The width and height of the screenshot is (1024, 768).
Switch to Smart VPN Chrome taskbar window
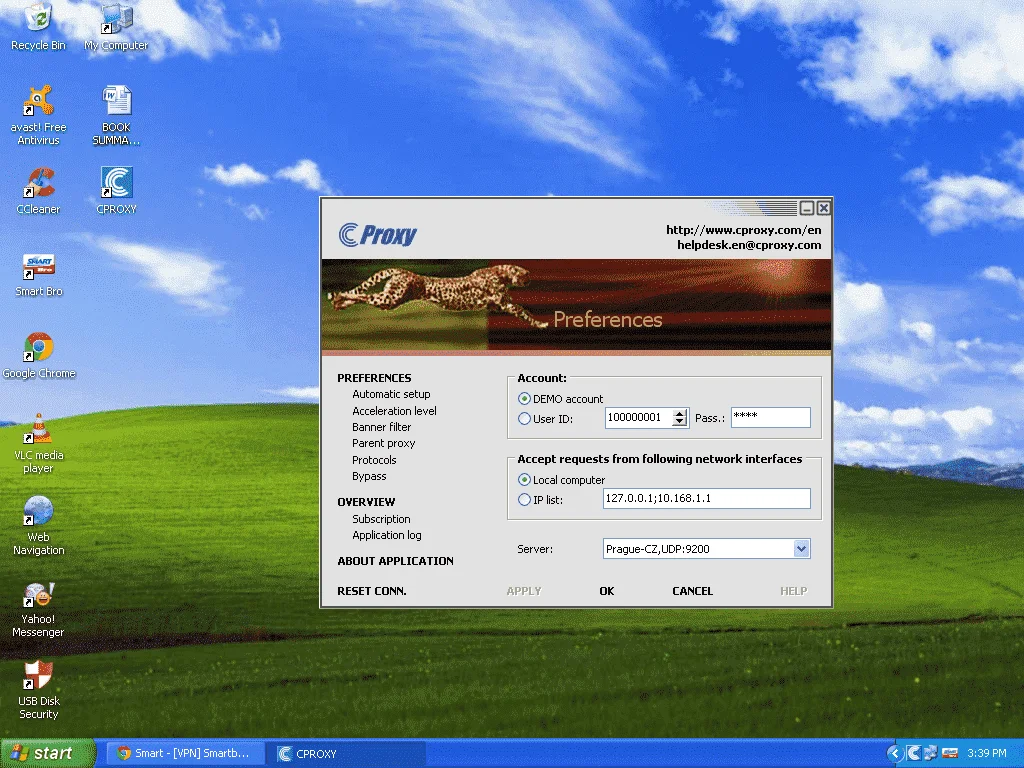pyautogui.click(x=185, y=753)
